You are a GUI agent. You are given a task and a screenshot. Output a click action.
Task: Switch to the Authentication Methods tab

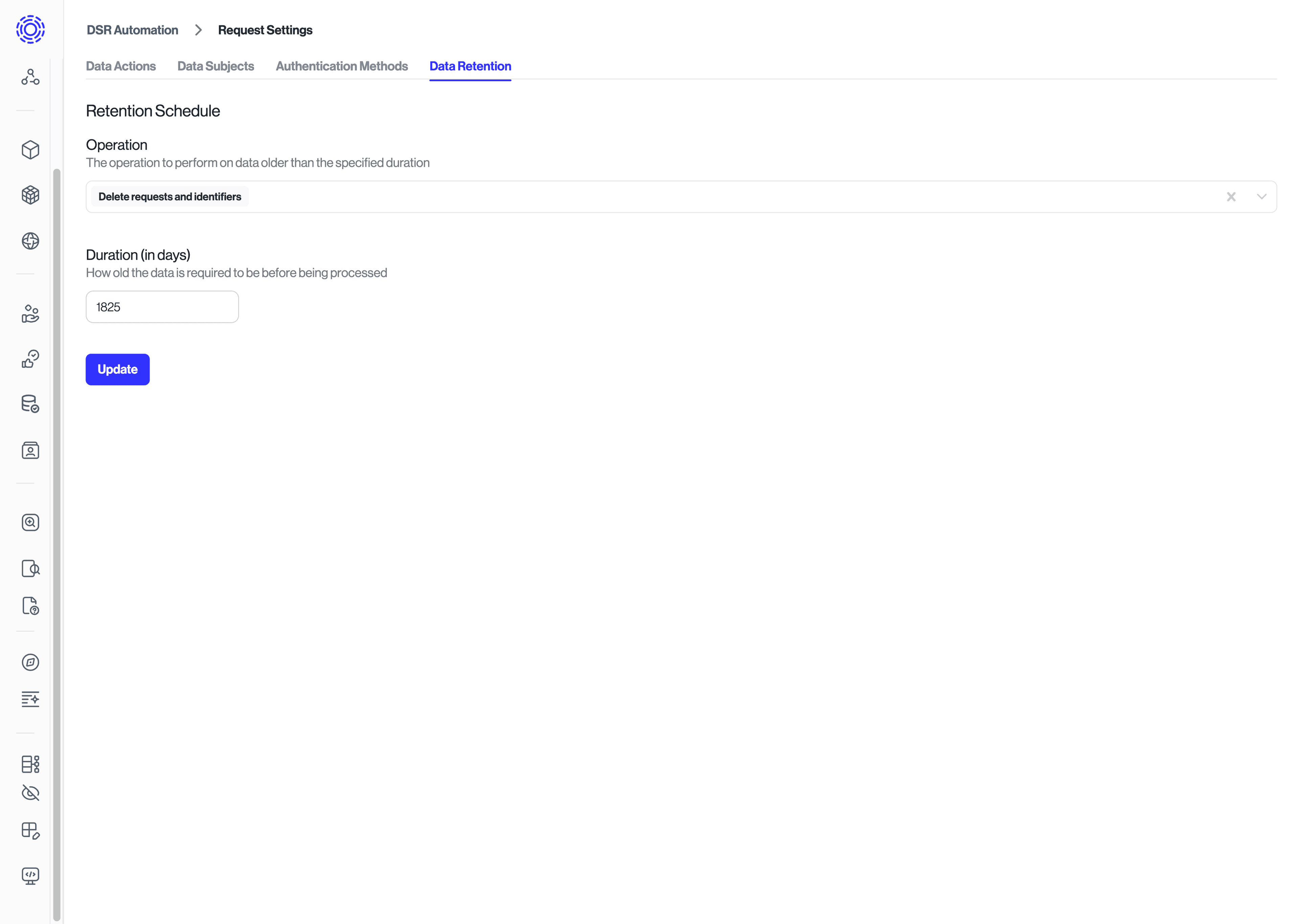[341, 66]
